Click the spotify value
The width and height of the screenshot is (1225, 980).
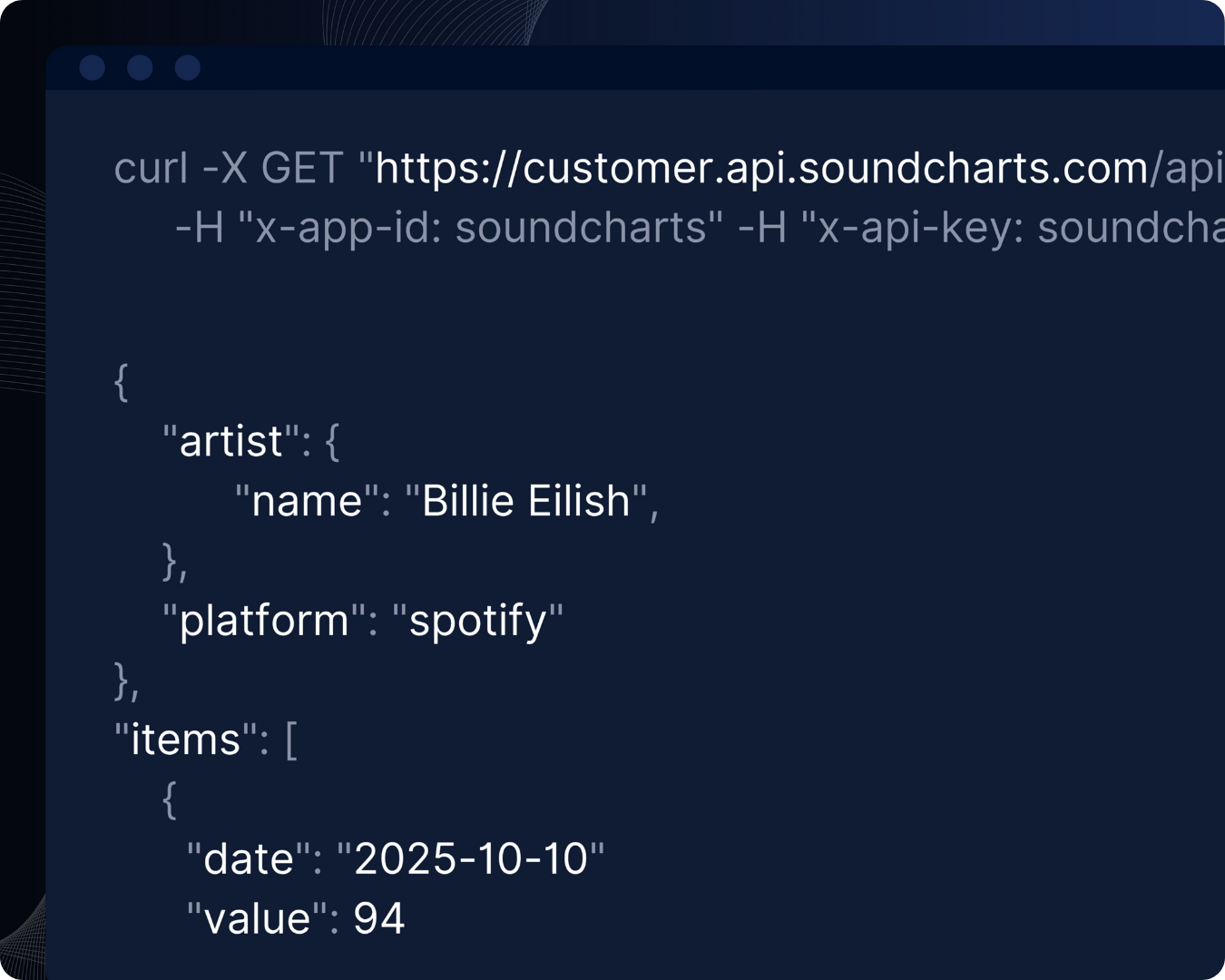(477, 621)
